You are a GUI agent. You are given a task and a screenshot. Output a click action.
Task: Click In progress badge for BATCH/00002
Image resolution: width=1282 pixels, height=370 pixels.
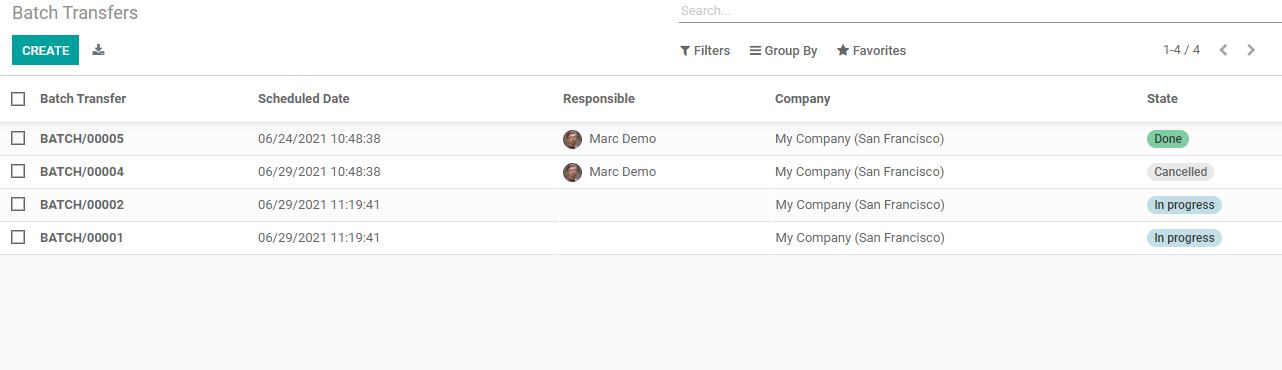click(1184, 205)
